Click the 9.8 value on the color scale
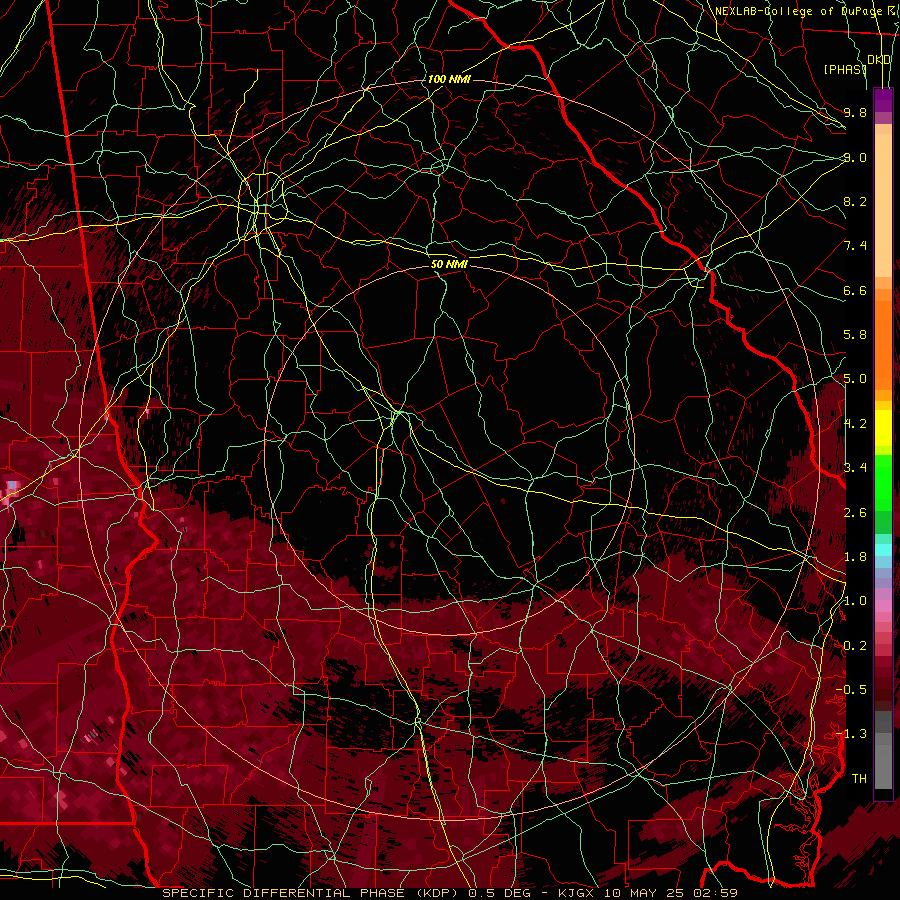This screenshot has width=900, height=900. pos(855,112)
